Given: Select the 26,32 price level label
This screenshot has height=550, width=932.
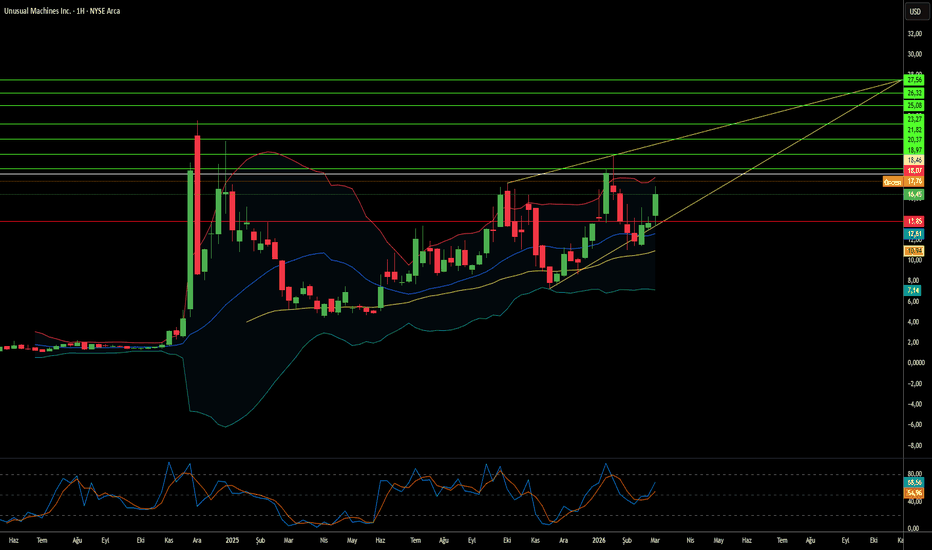Looking at the screenshot, I should point(914,92).
